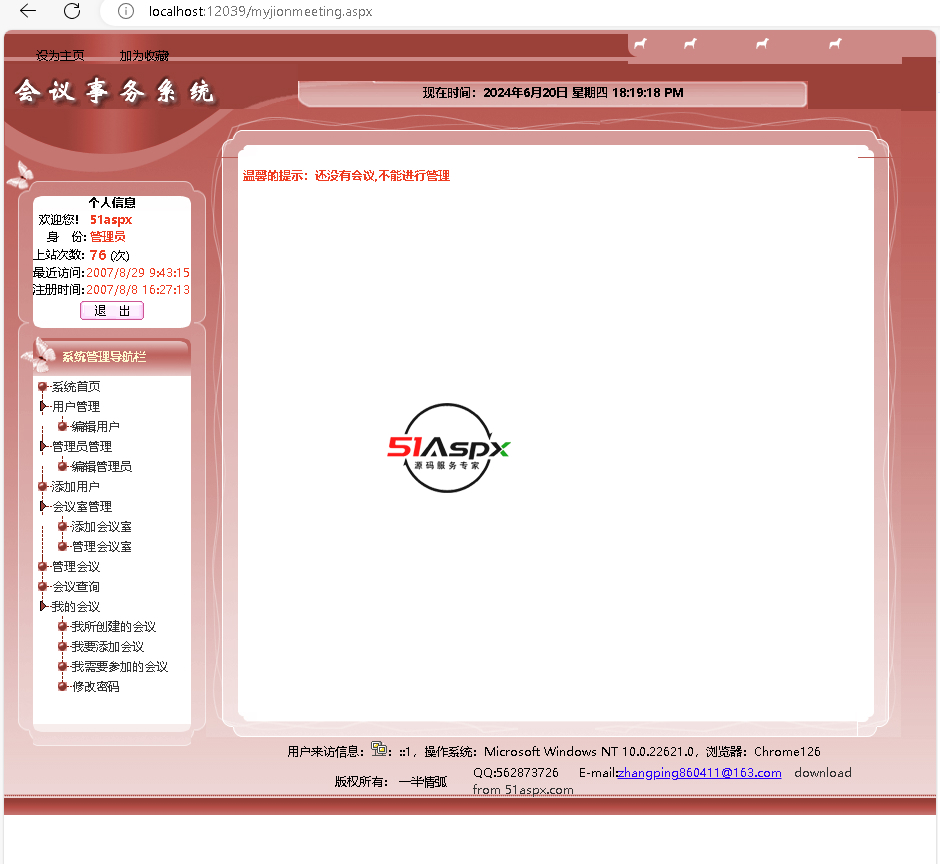Click the 管理员 identity text

click(x=107, y=237)
